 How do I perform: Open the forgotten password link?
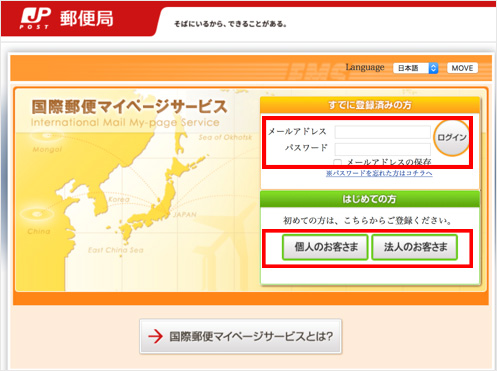379,173
